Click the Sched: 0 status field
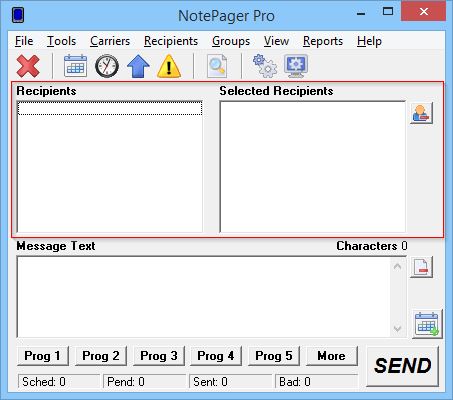453x400 pixels. tap(59, 382)
